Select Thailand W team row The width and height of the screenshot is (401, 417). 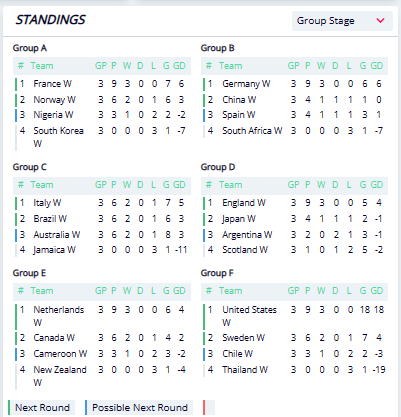pyautogui.click(x=294, y=370)
